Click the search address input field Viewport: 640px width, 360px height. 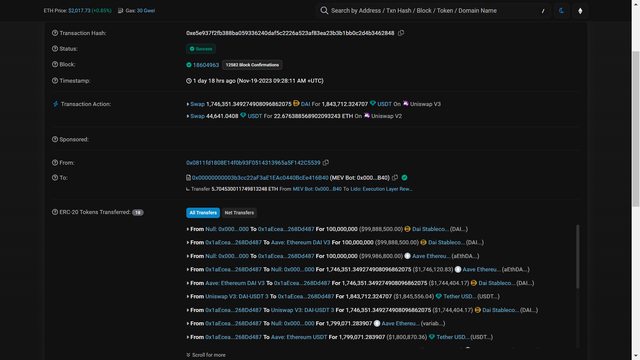click(434, 11)
